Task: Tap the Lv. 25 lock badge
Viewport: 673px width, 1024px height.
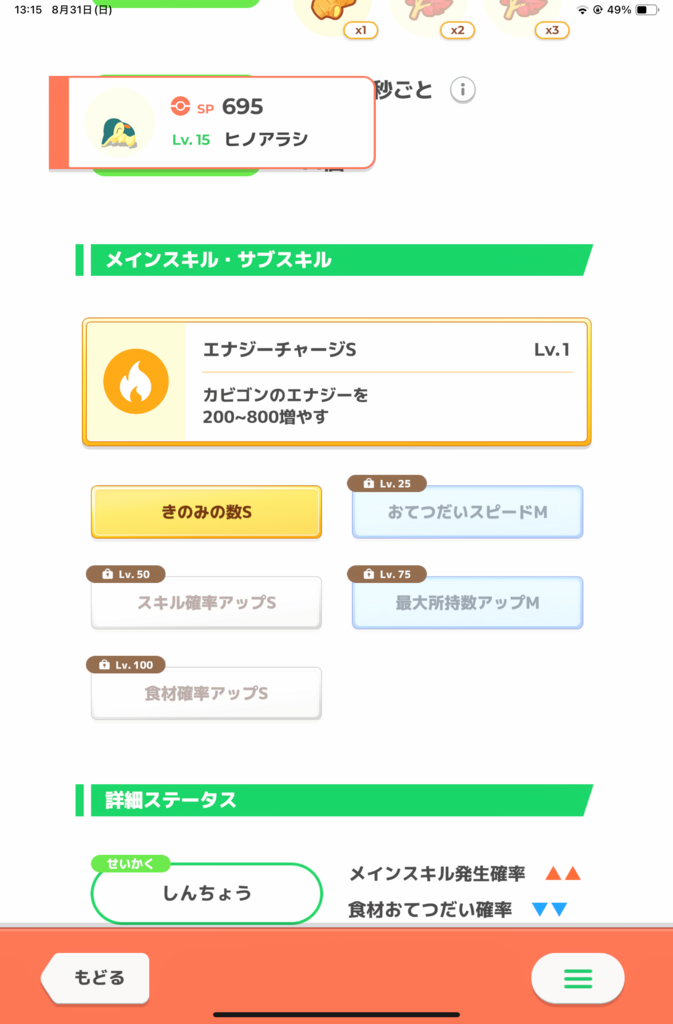Action: point(387,484)
